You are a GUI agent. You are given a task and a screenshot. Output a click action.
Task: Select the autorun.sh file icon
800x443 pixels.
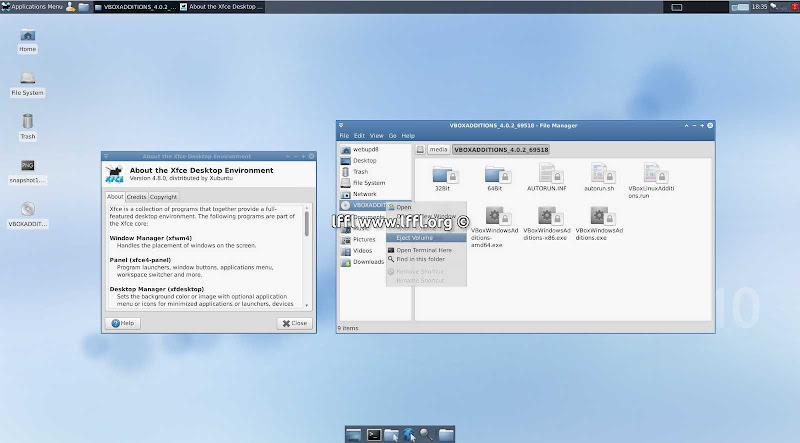coord(600,172)
